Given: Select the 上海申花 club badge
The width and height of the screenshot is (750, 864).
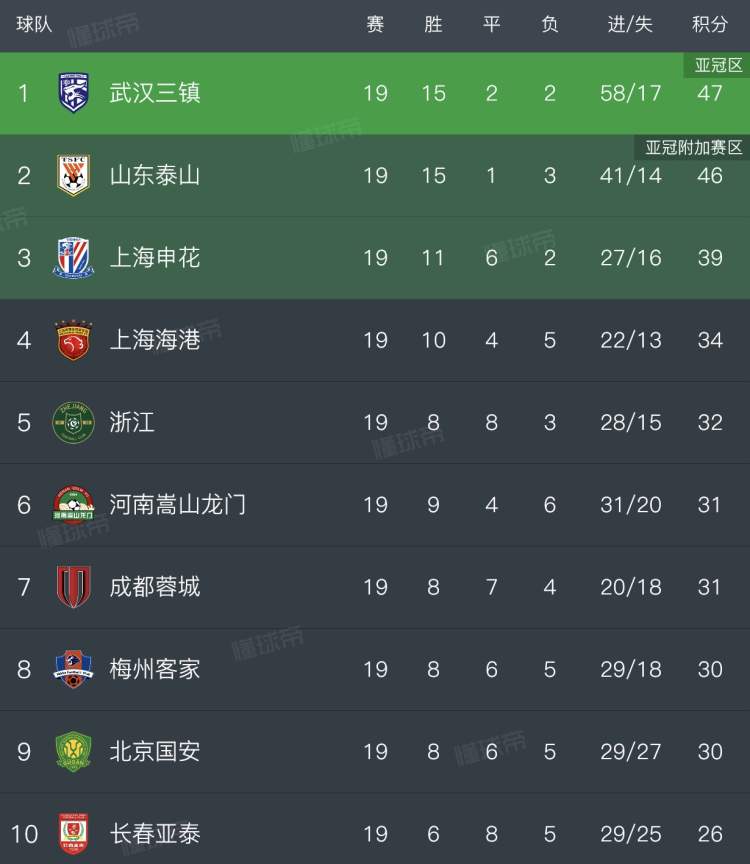Looking at the screenshot, I should tap(74, 257).
